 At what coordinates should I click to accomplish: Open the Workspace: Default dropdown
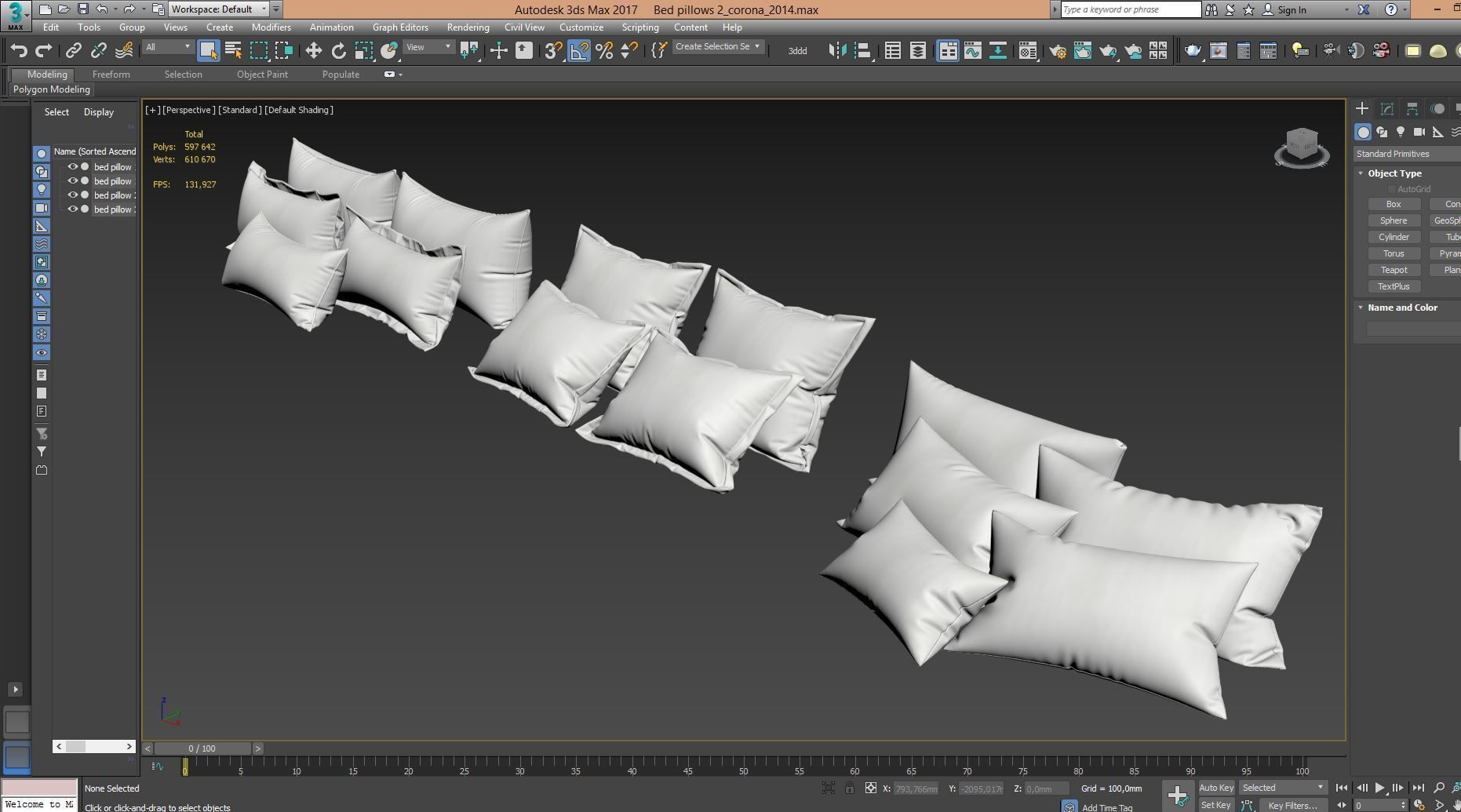pos(220,9)
